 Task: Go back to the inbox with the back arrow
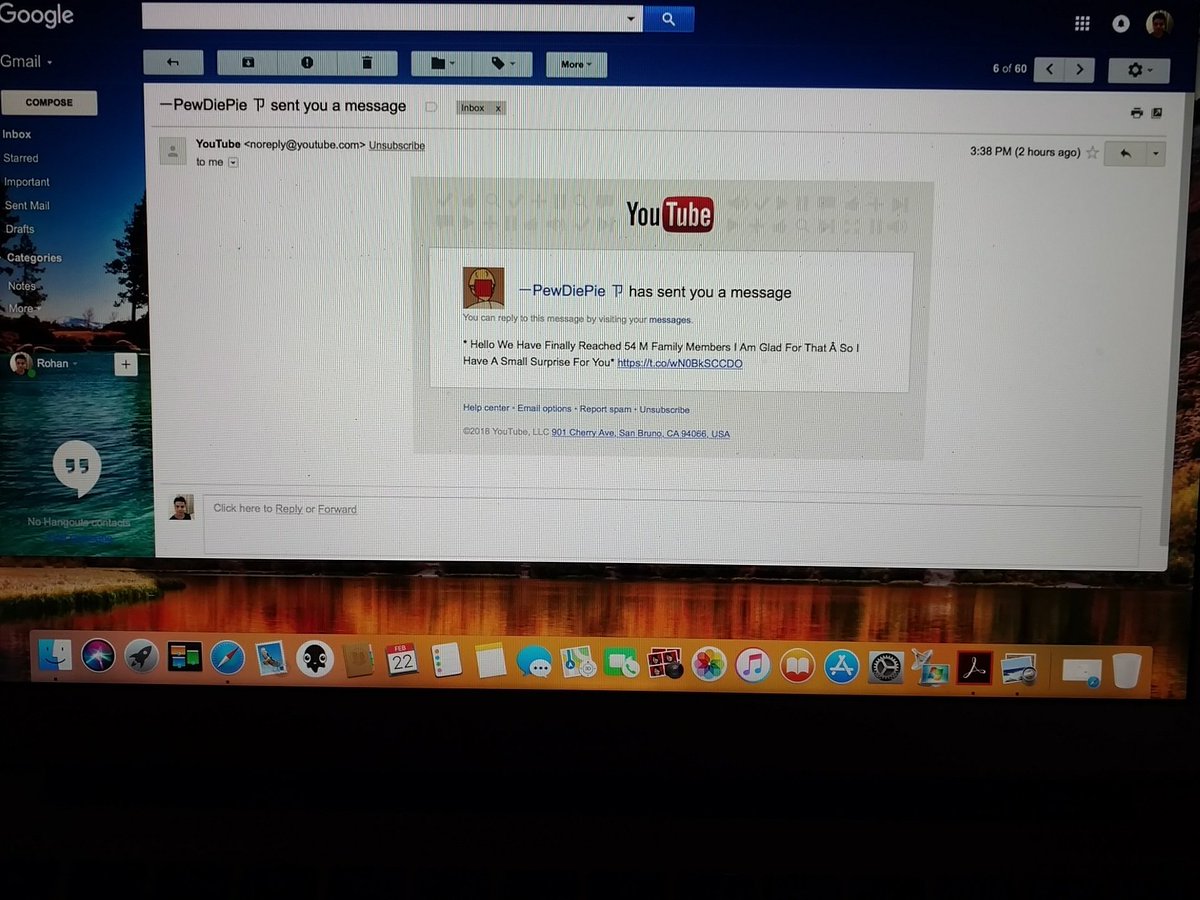tap(173, 63)
